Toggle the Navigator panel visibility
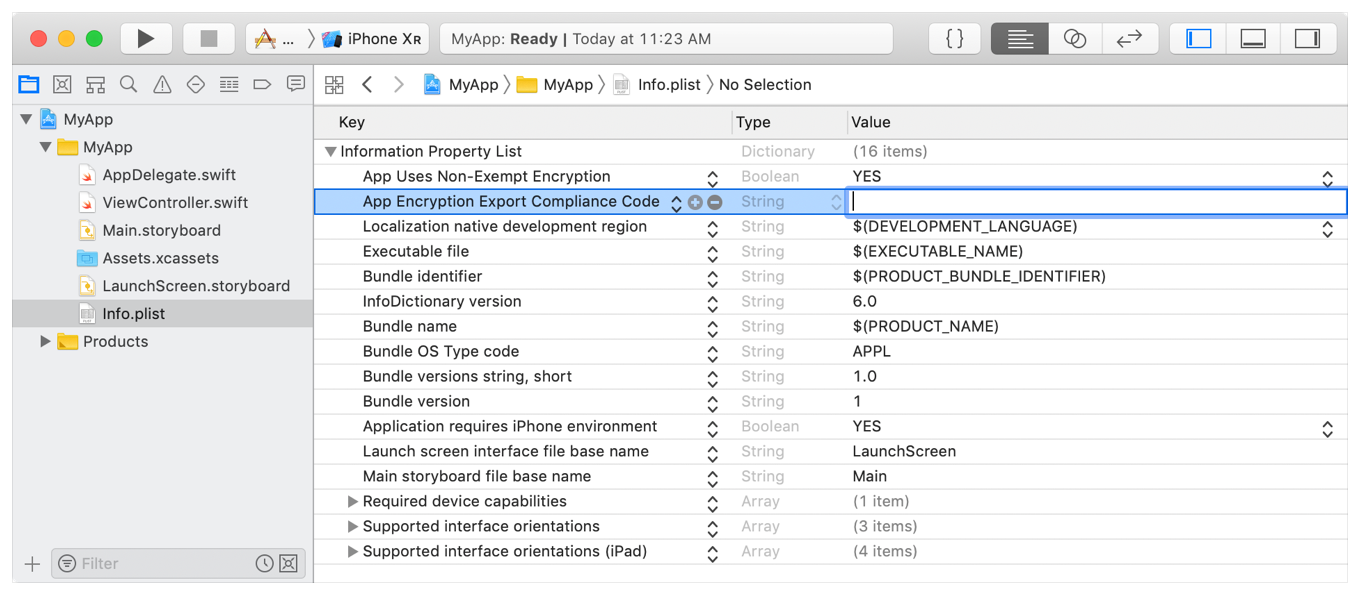This screenshot has width=1360, height=595. pos(1198,39)
